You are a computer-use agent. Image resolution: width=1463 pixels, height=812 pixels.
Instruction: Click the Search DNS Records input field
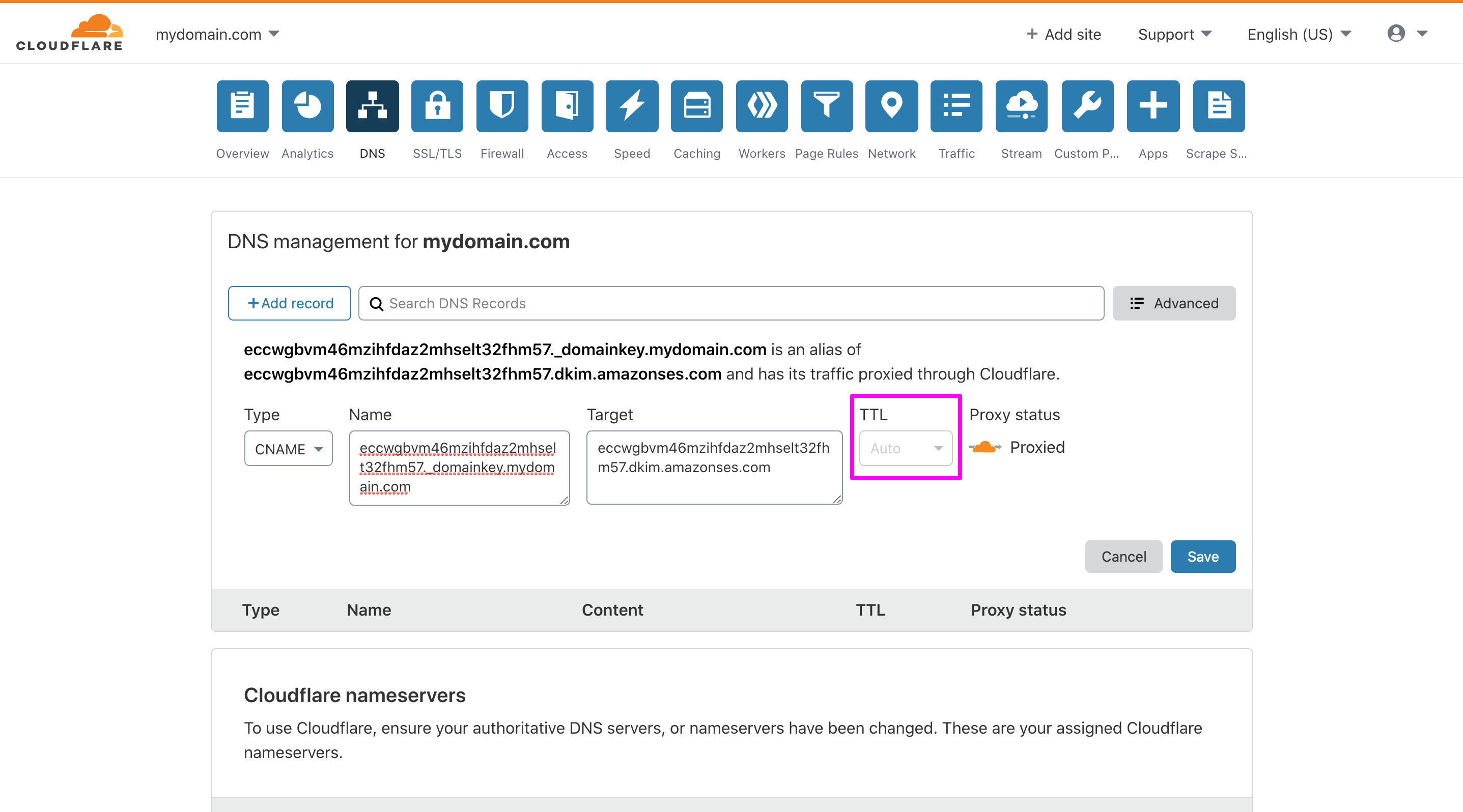[x=730, y=303]
